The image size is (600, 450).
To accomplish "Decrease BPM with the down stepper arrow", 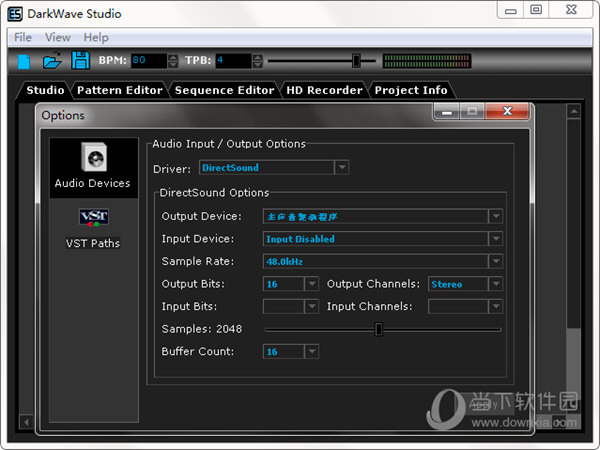I will 173,65.
